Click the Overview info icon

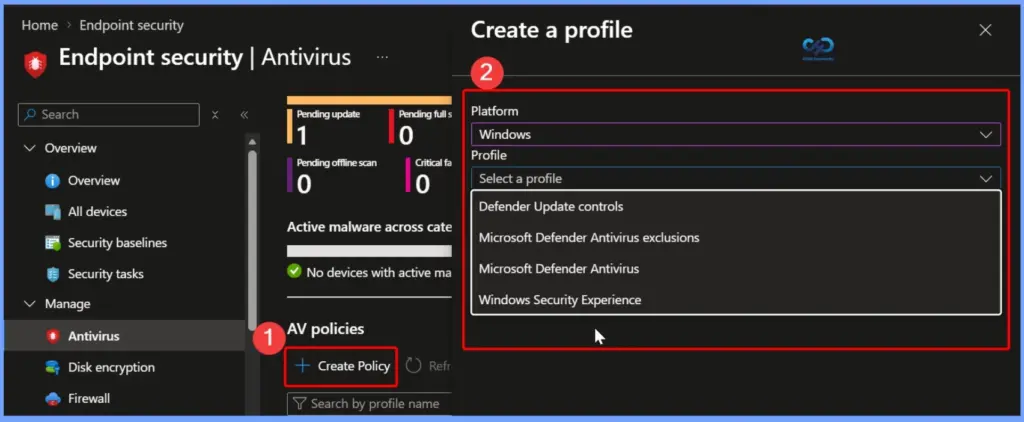[x=52, y=180]
